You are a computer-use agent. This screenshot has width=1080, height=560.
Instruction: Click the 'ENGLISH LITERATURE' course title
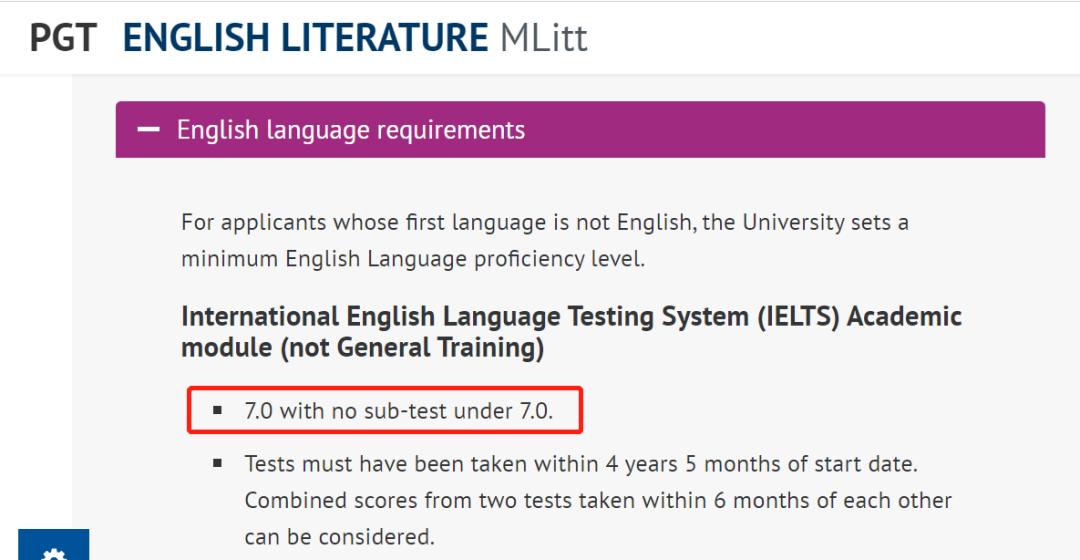(305, 38)
